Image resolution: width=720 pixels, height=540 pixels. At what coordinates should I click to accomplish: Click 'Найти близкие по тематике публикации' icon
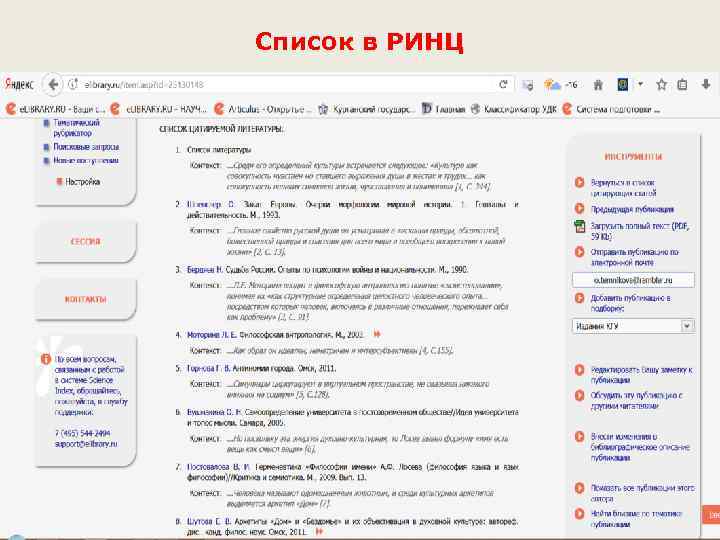(x=579, y=514)
